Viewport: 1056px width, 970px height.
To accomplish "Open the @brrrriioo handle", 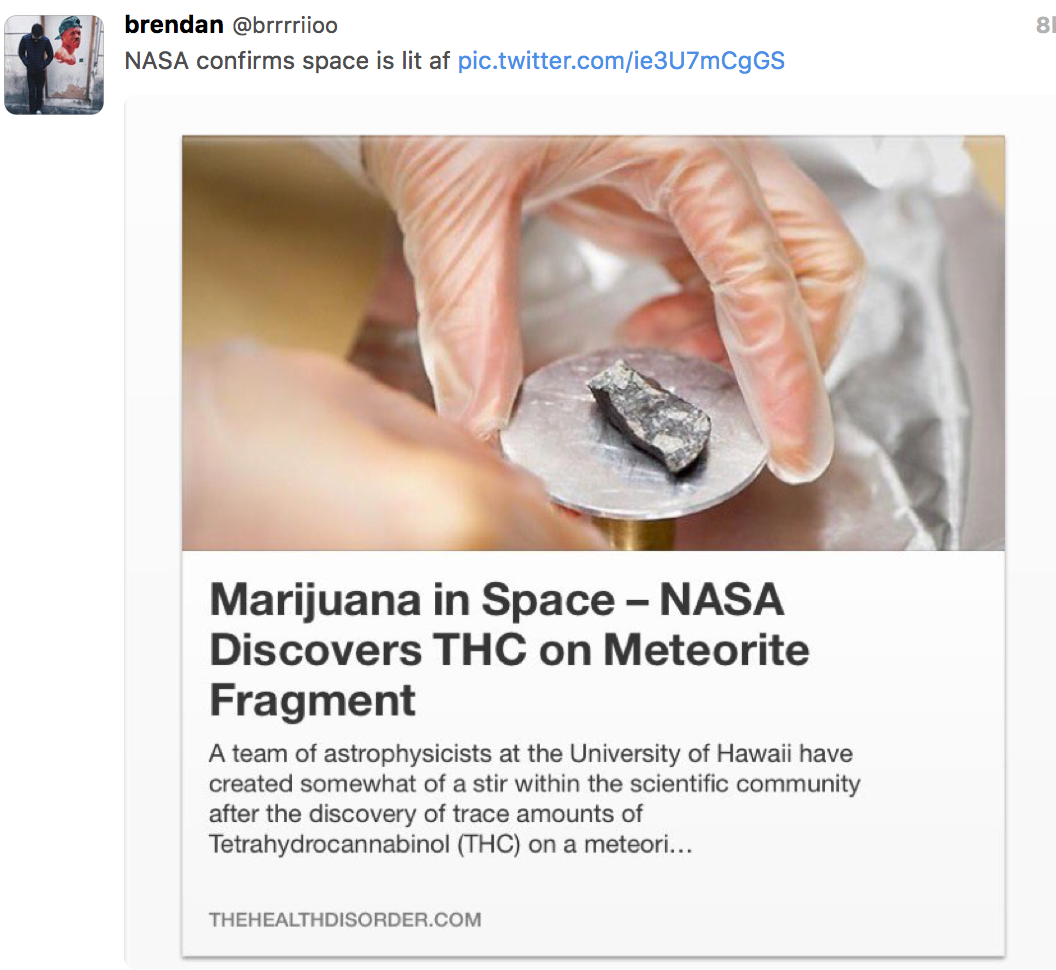I will click(285, 26).
